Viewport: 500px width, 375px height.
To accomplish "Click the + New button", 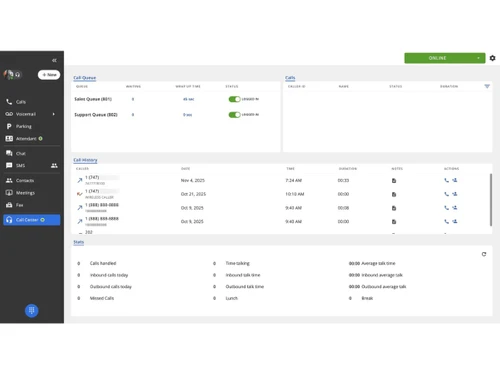I will click(x=49, y=75).
